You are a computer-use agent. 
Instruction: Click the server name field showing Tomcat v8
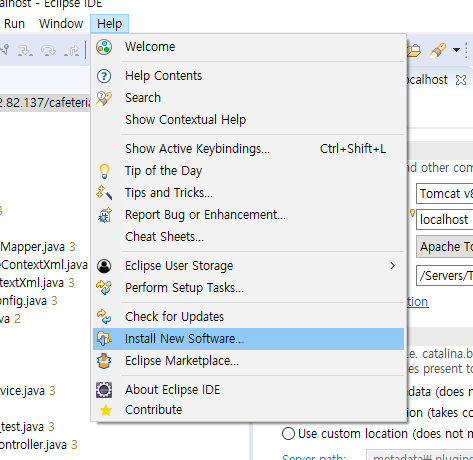[445, 193]
